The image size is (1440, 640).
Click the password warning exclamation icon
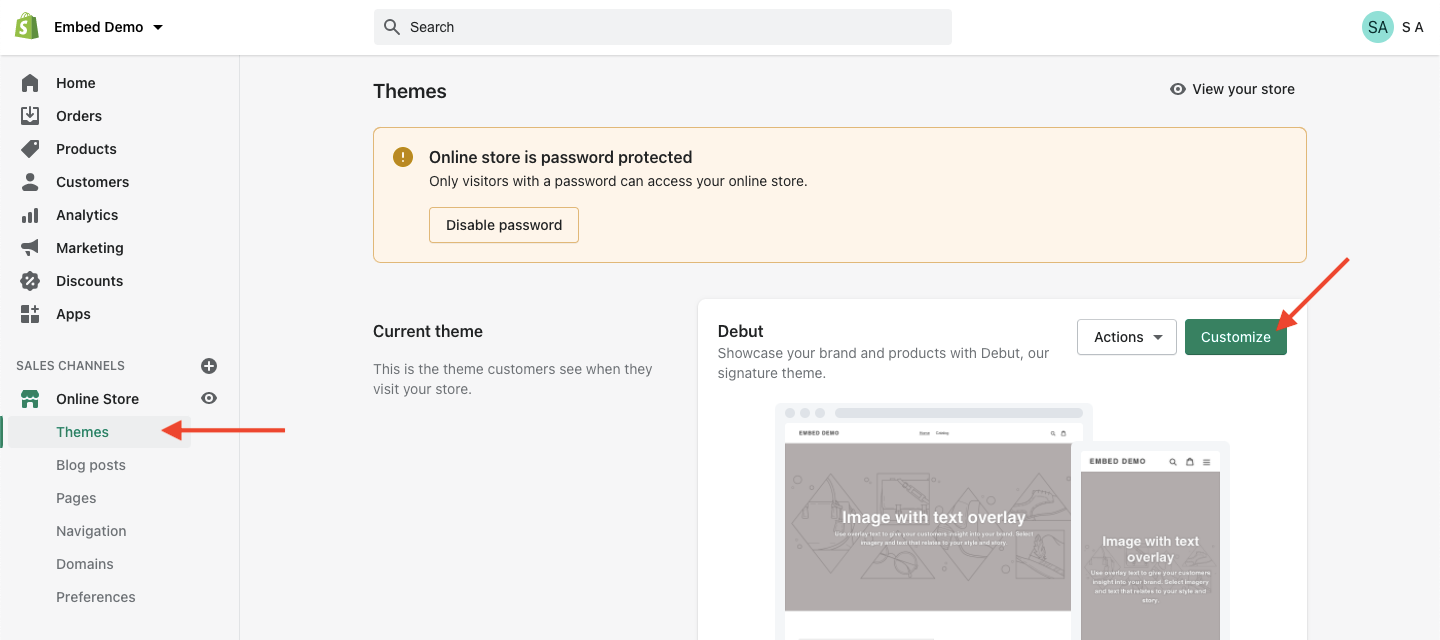pyautogui.click(x=403, y=157)
